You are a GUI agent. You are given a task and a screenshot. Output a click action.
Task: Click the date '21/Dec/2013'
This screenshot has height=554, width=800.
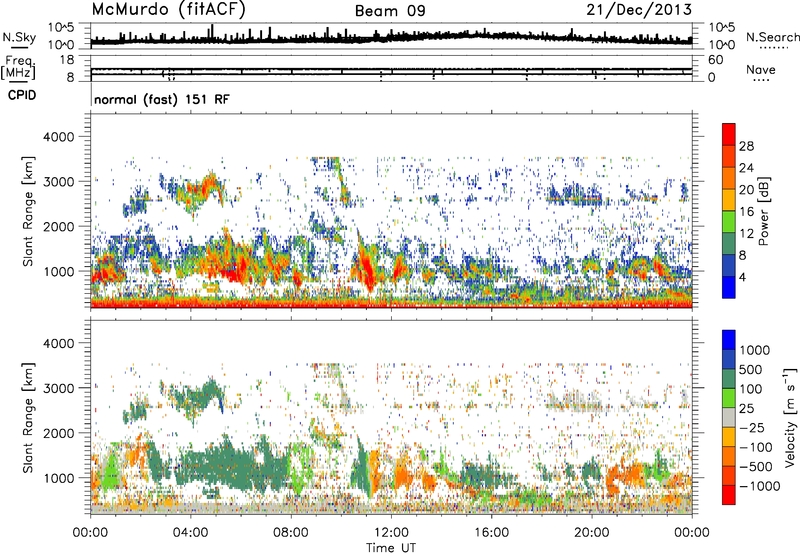click(x=639, y=9)
